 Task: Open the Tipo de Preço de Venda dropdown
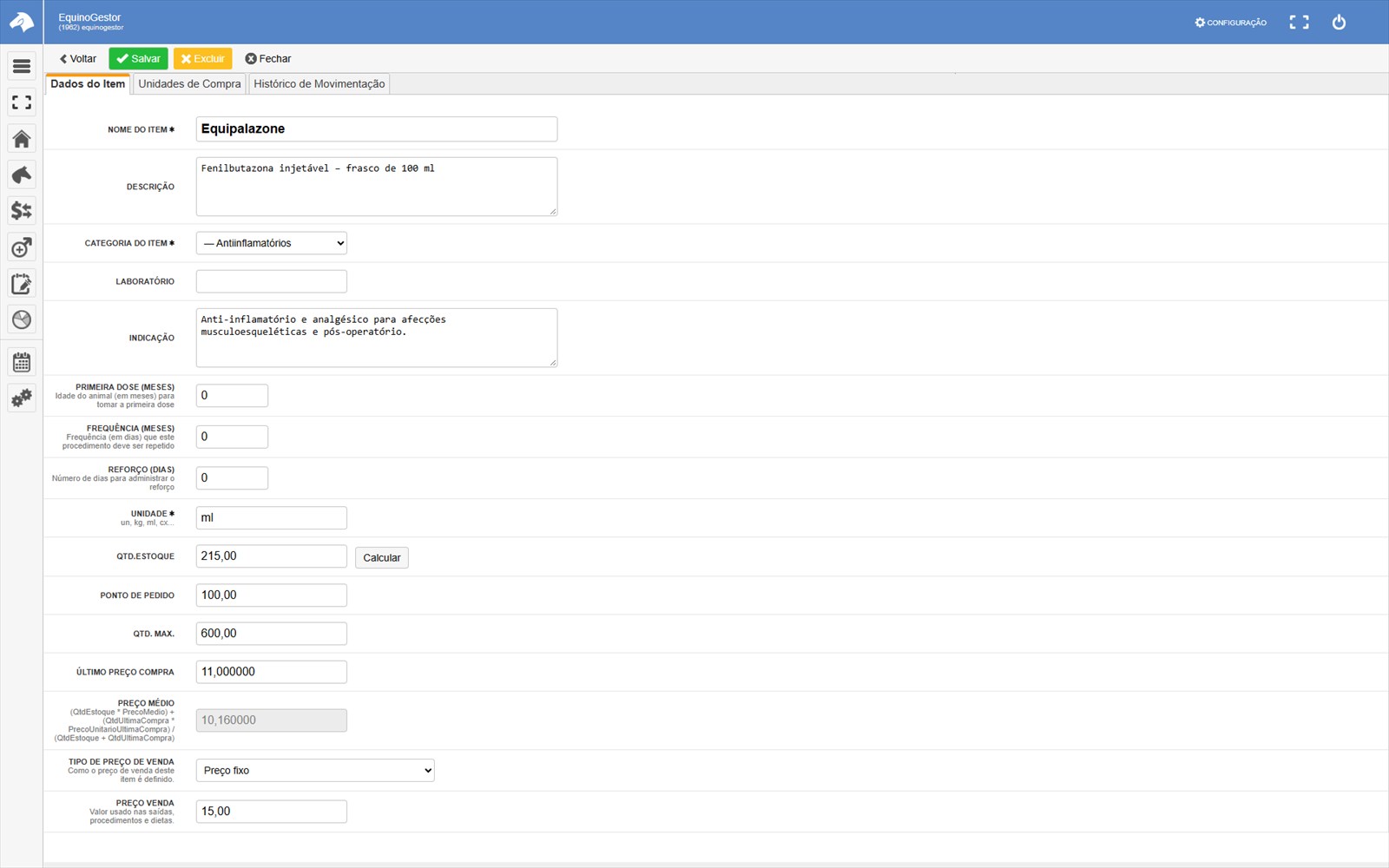(x=315, y=771)
